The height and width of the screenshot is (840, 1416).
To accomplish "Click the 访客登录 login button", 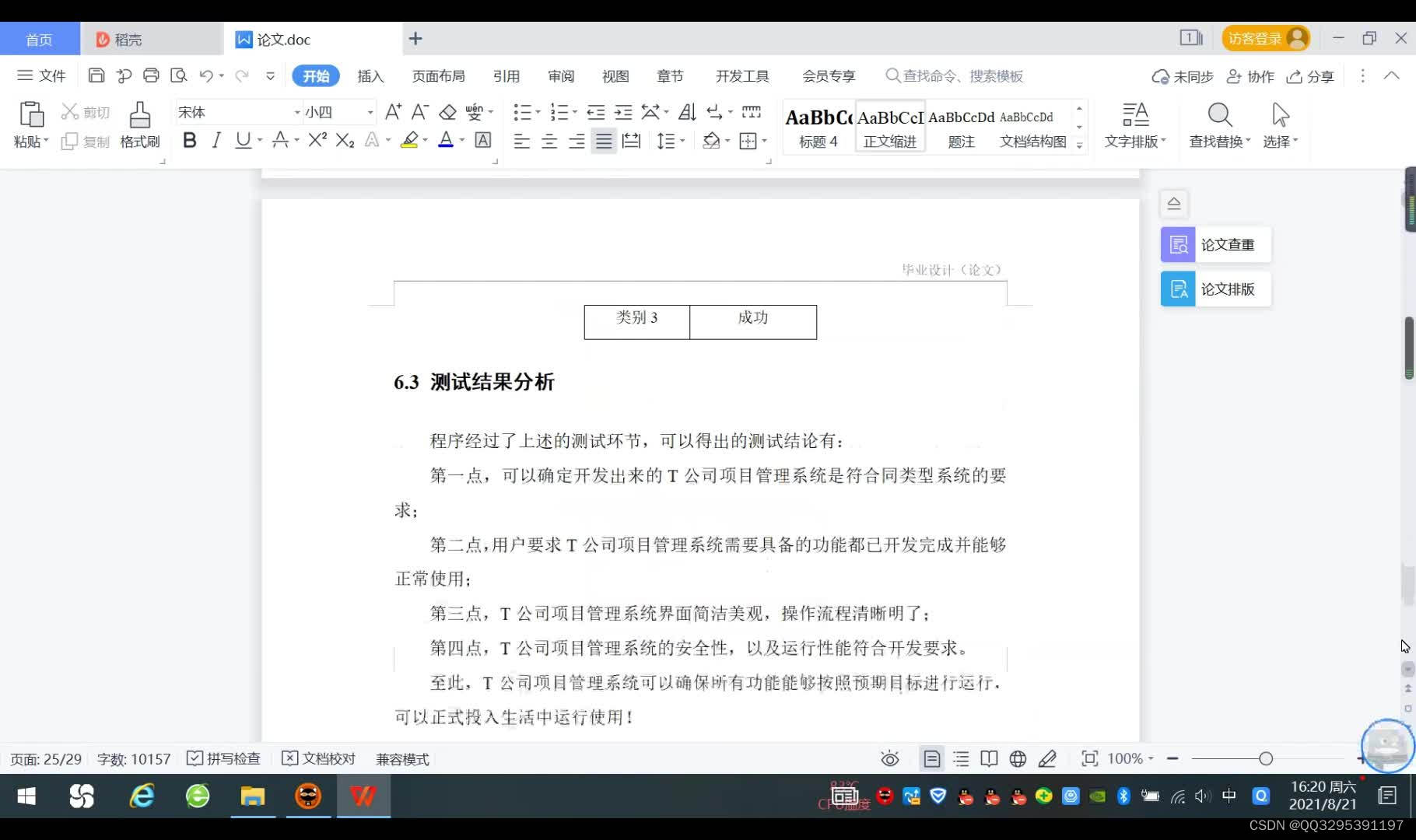I will (x=1266, y=38).
